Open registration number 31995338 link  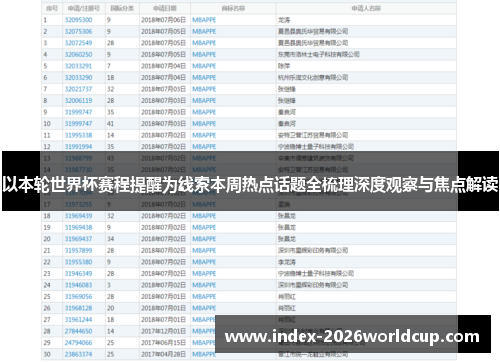click(78, 135)
